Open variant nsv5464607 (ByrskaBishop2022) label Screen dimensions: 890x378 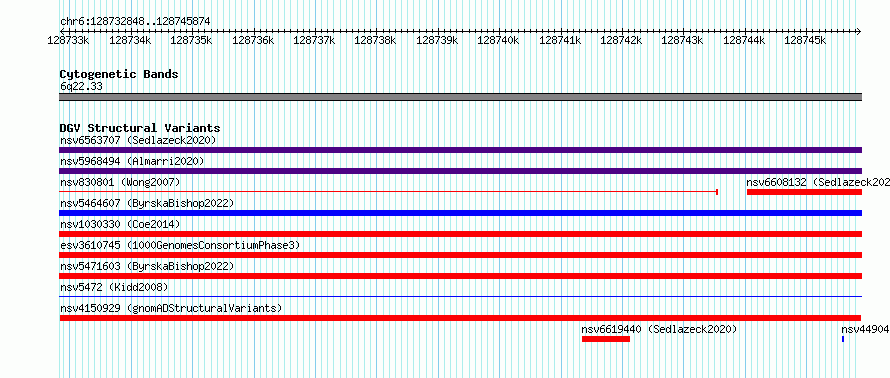147,203
